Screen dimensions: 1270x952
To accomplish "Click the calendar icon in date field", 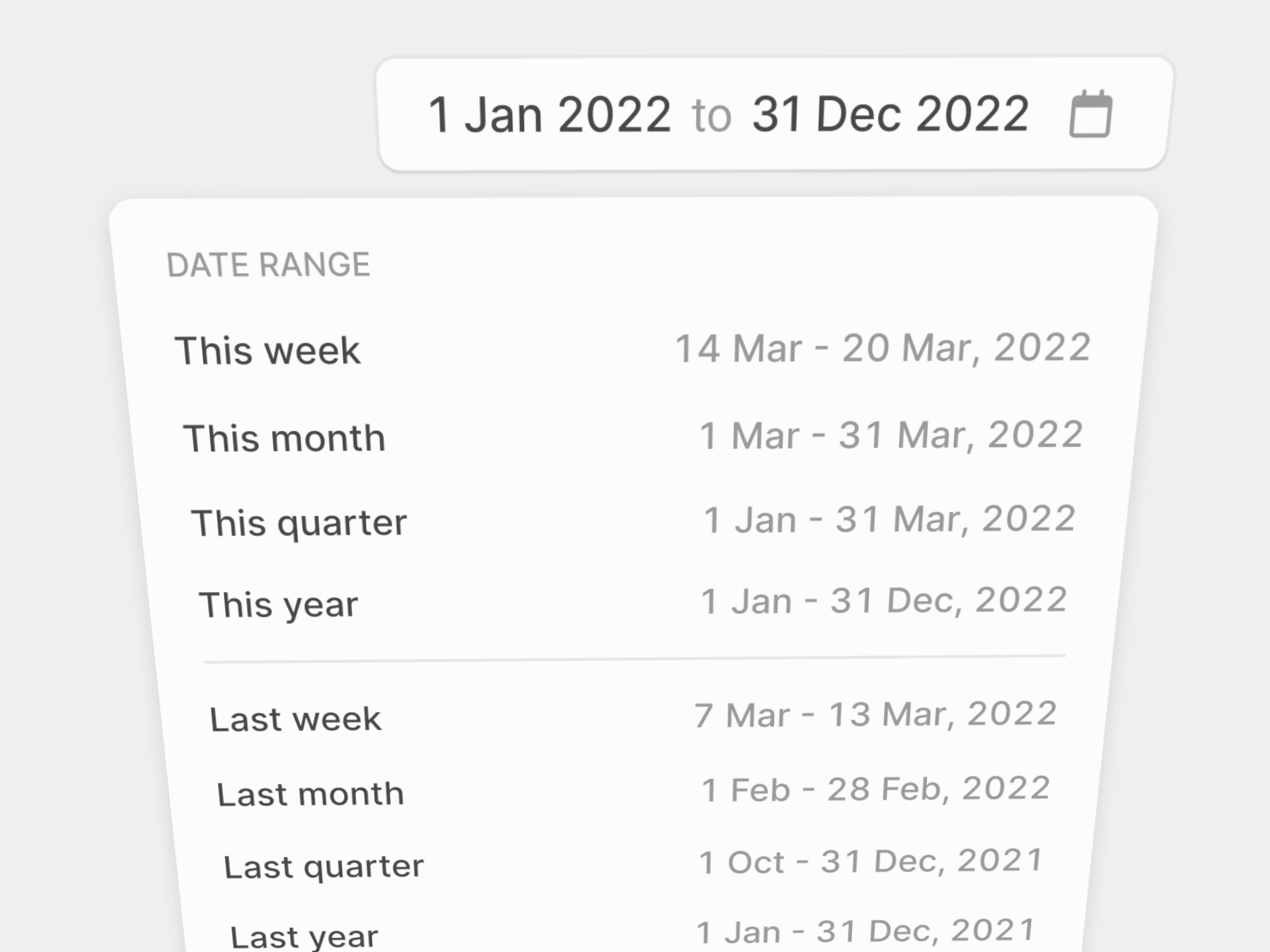I will pos(1090,114).
